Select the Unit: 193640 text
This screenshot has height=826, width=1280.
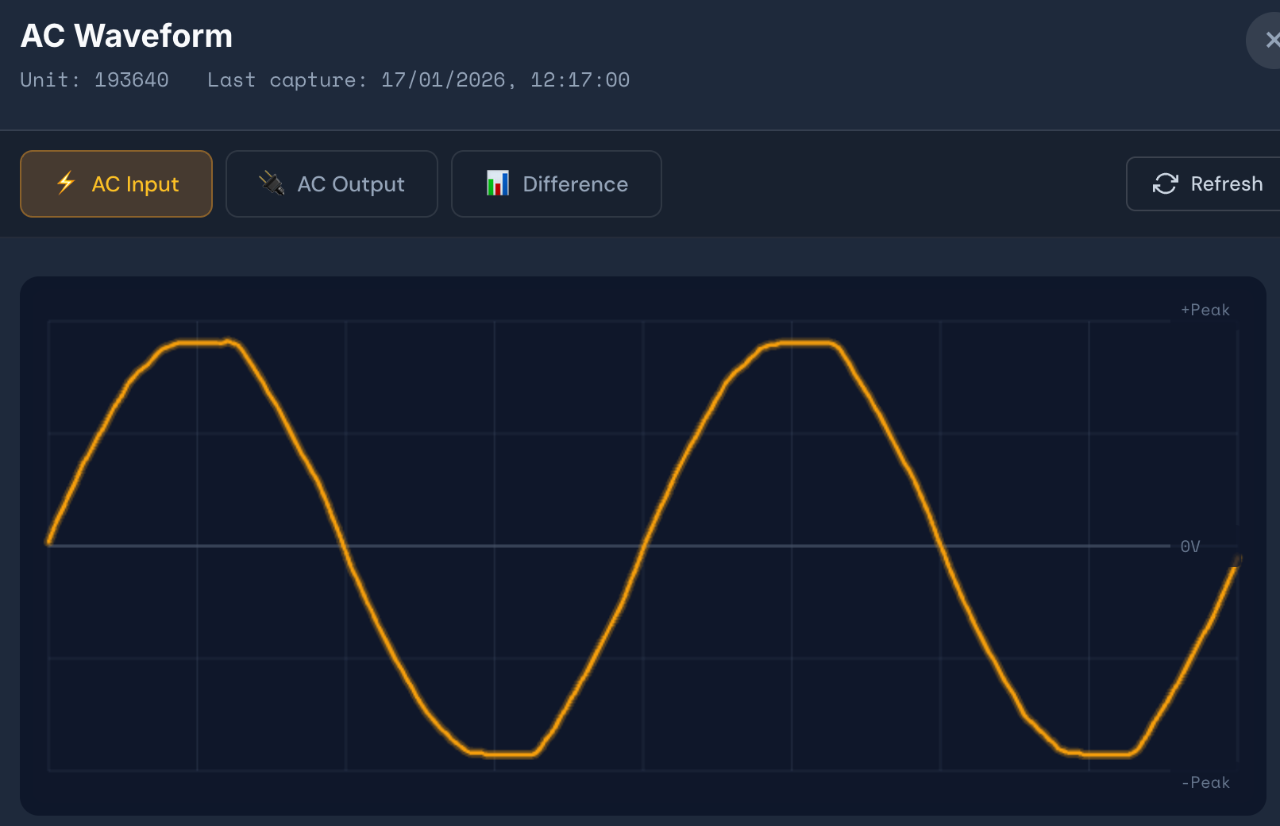(x=94, y=80)
